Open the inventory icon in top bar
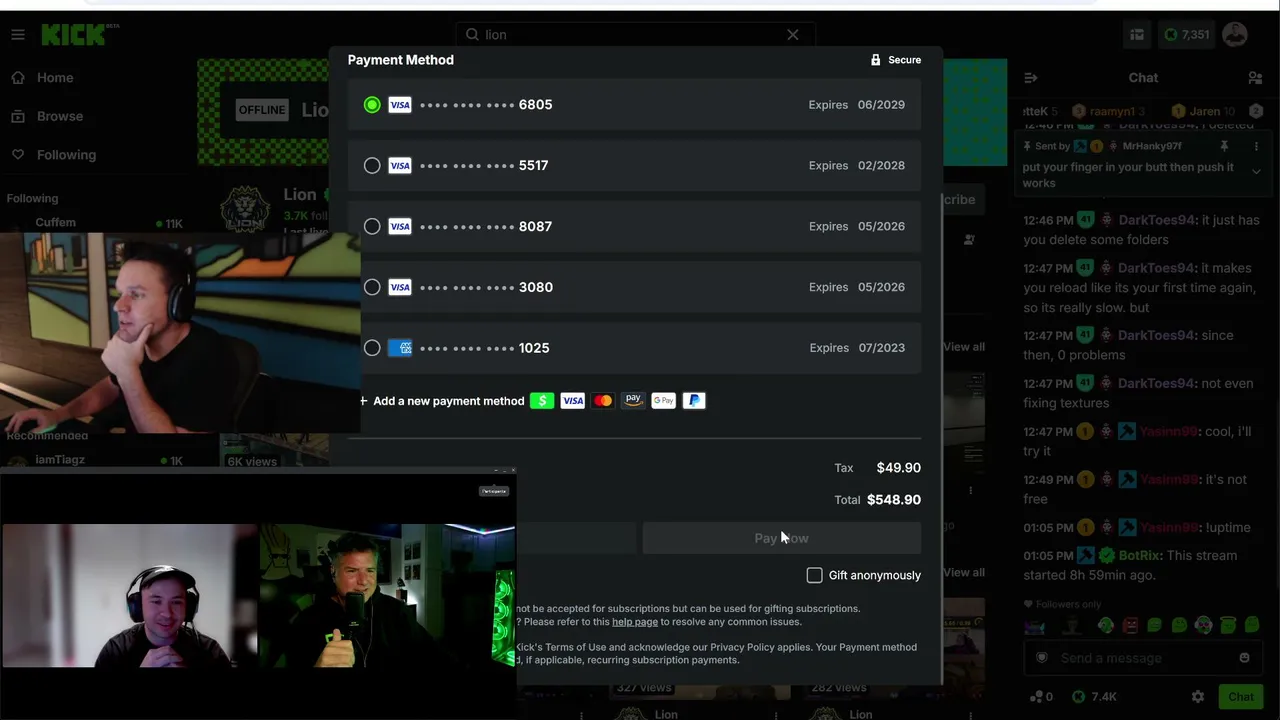 (x=1137, y=35)
